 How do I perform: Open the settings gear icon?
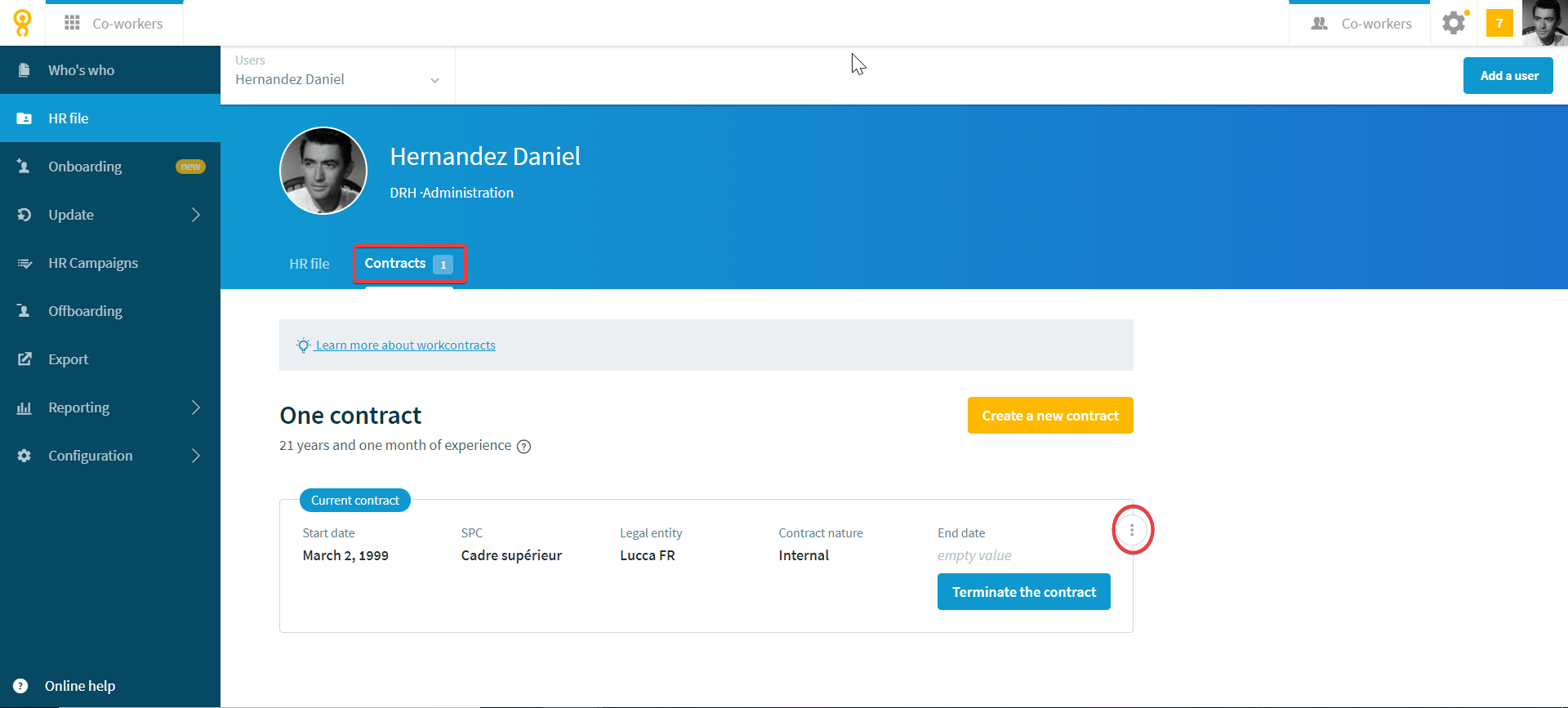1454,23
